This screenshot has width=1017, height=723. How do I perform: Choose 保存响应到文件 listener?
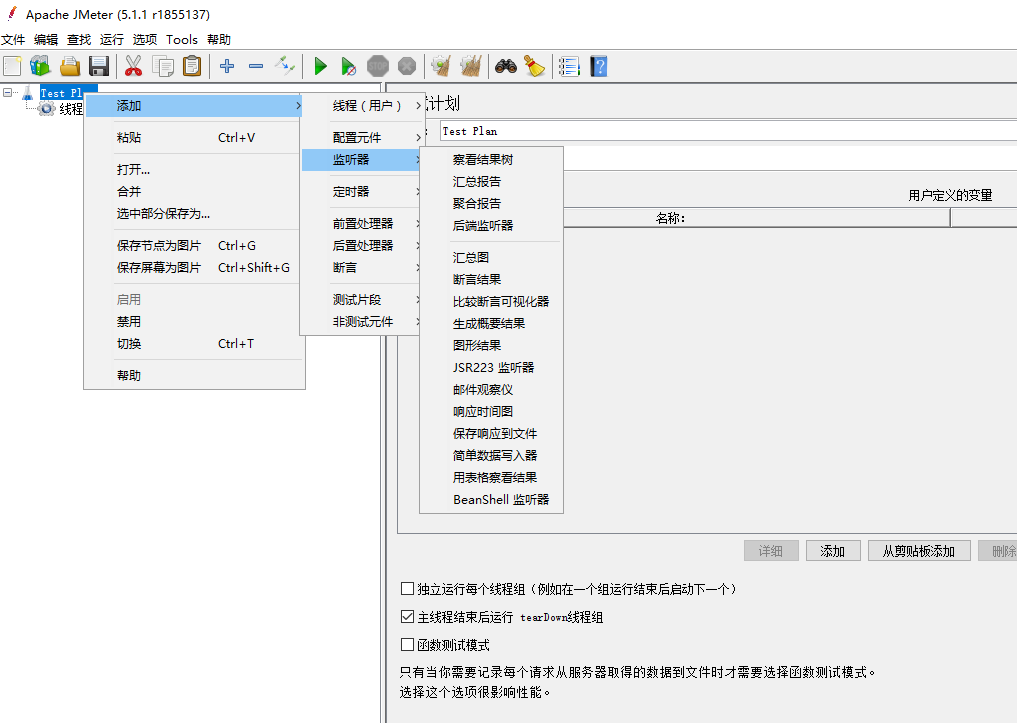pos(491,433)
